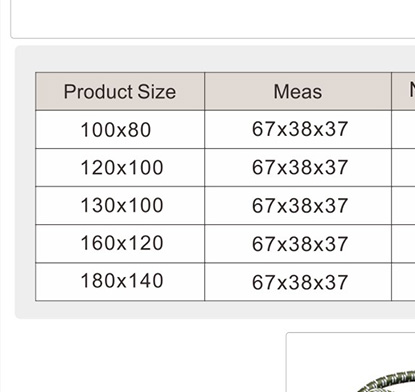Click the 67x38x37 value in the 100x80 row
The width and height of the screenshot is (415, 392).
click(300, 129)
